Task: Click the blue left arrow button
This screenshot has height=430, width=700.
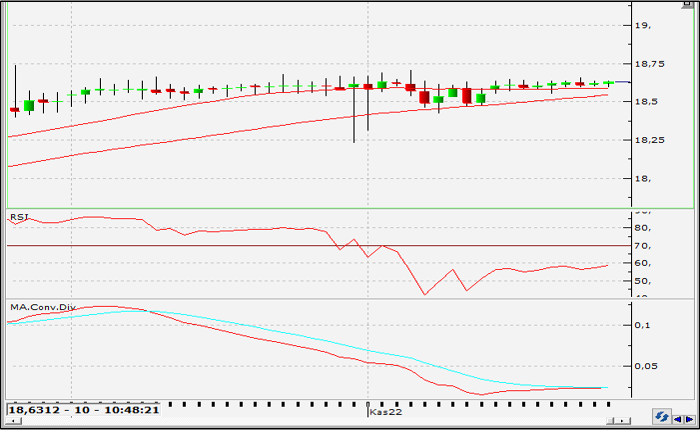Action: click(678, 419)
